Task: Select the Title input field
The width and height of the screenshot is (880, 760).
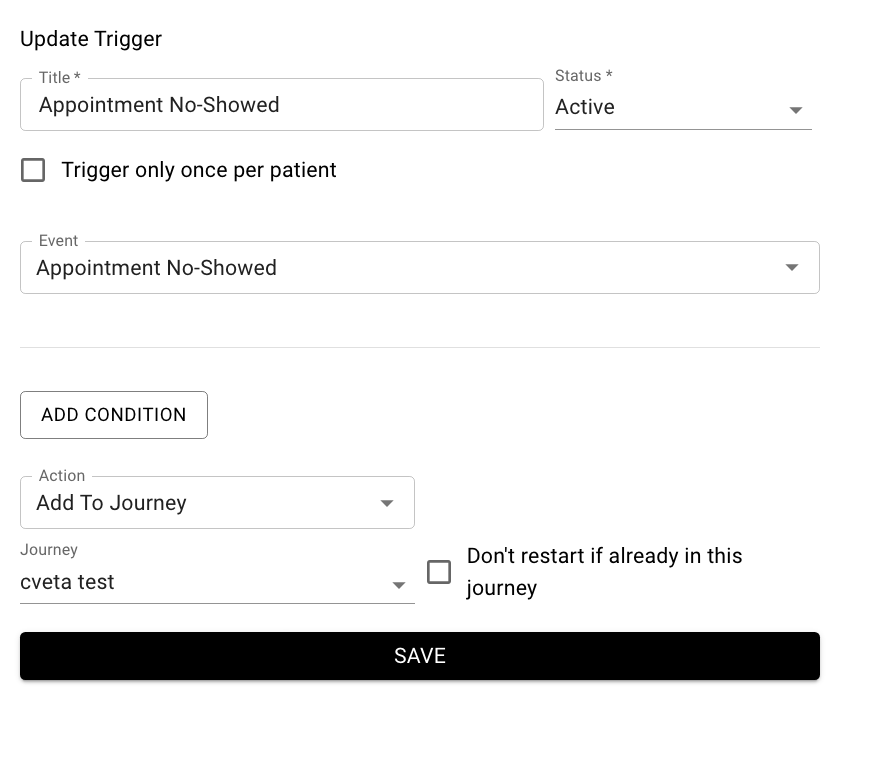Action: coord(281,104)
